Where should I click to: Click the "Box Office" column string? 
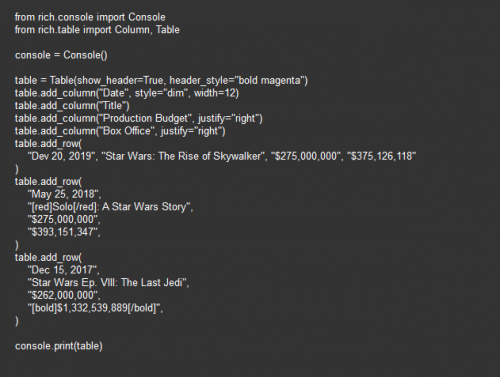pyautogui.click(x=127, y=131)
